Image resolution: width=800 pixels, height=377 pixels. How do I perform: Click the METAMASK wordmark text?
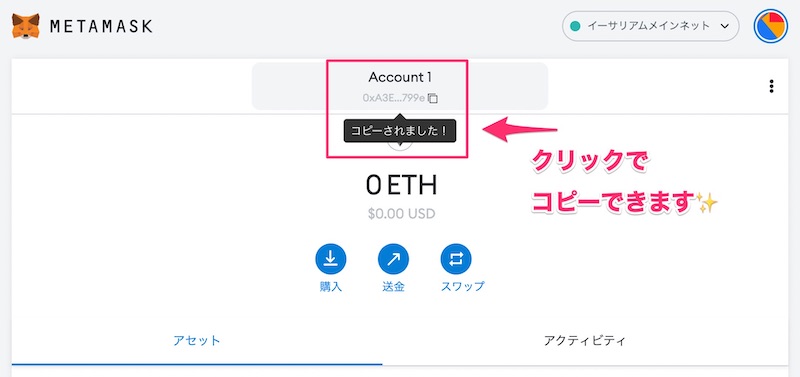click(101, 27)
